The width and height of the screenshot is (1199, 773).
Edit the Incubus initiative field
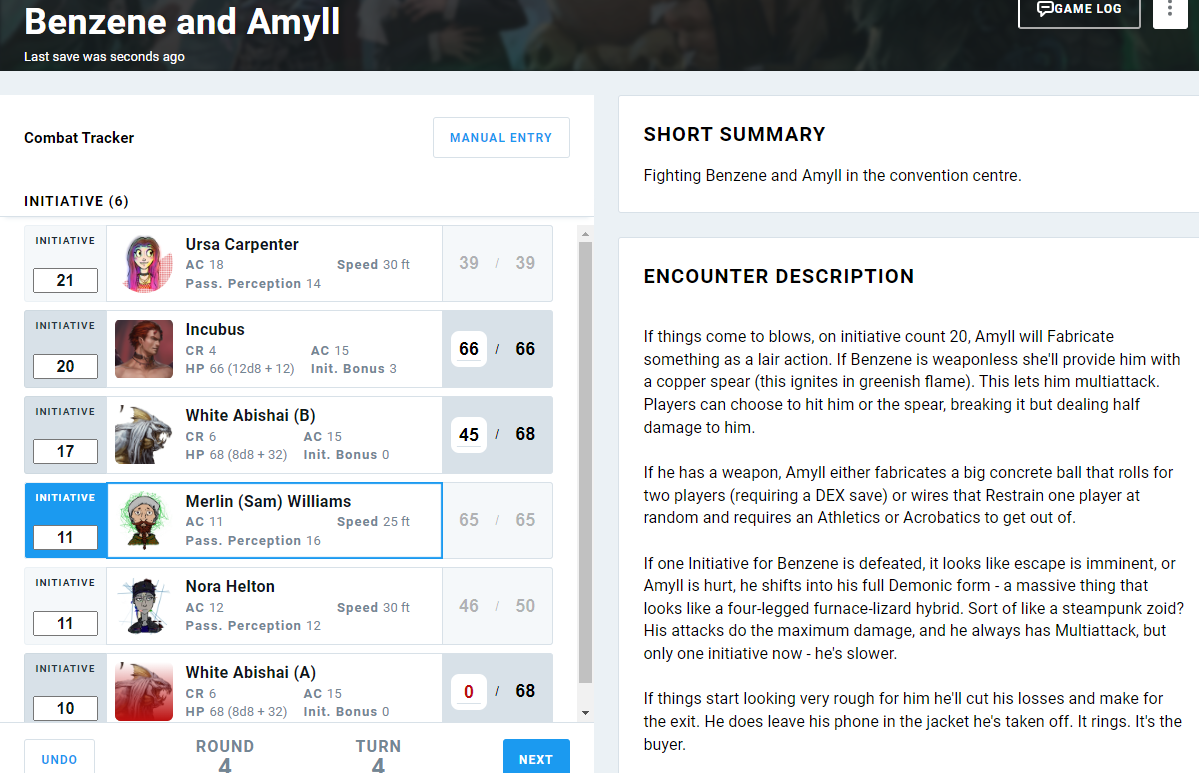point(65,367)
